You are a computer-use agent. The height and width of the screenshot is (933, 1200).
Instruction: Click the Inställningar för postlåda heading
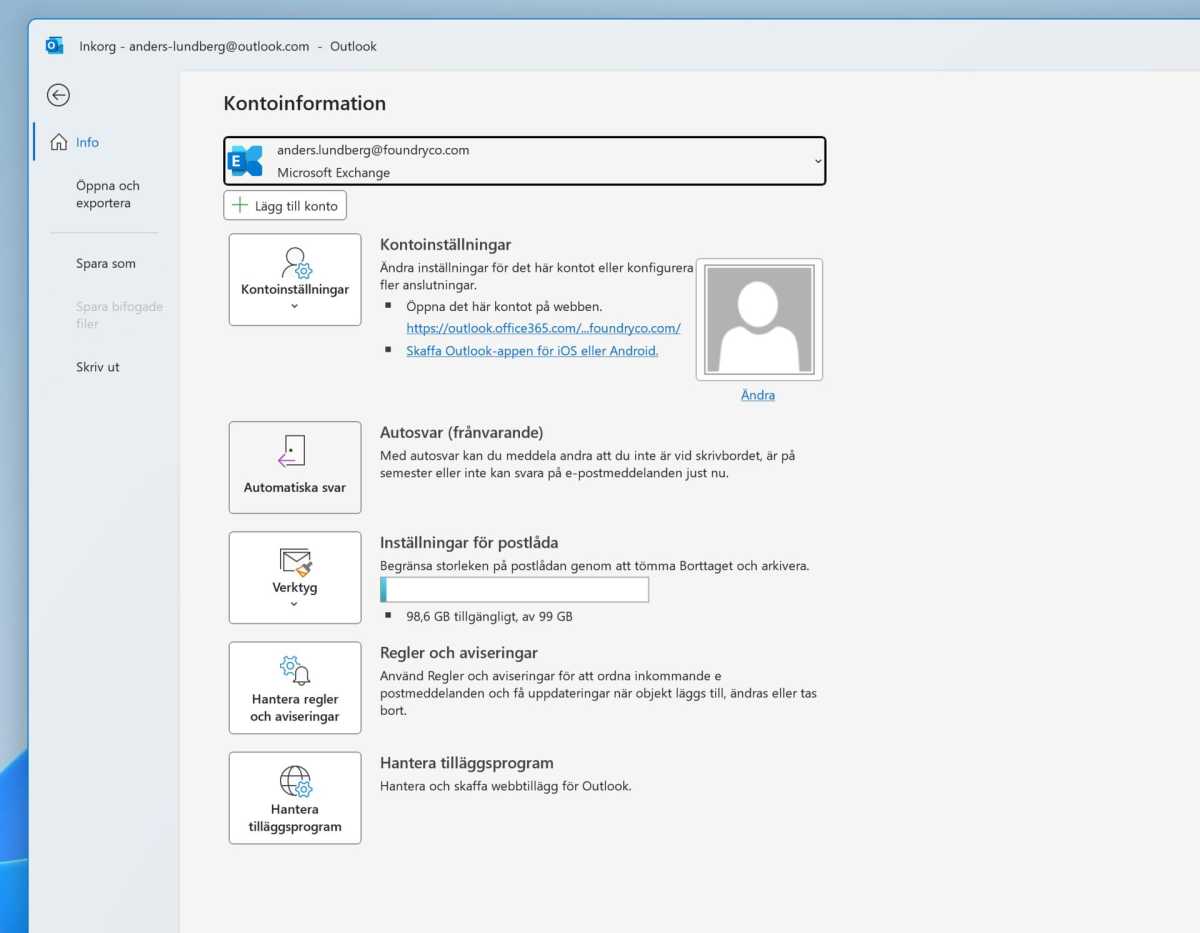tap(469, 543)
